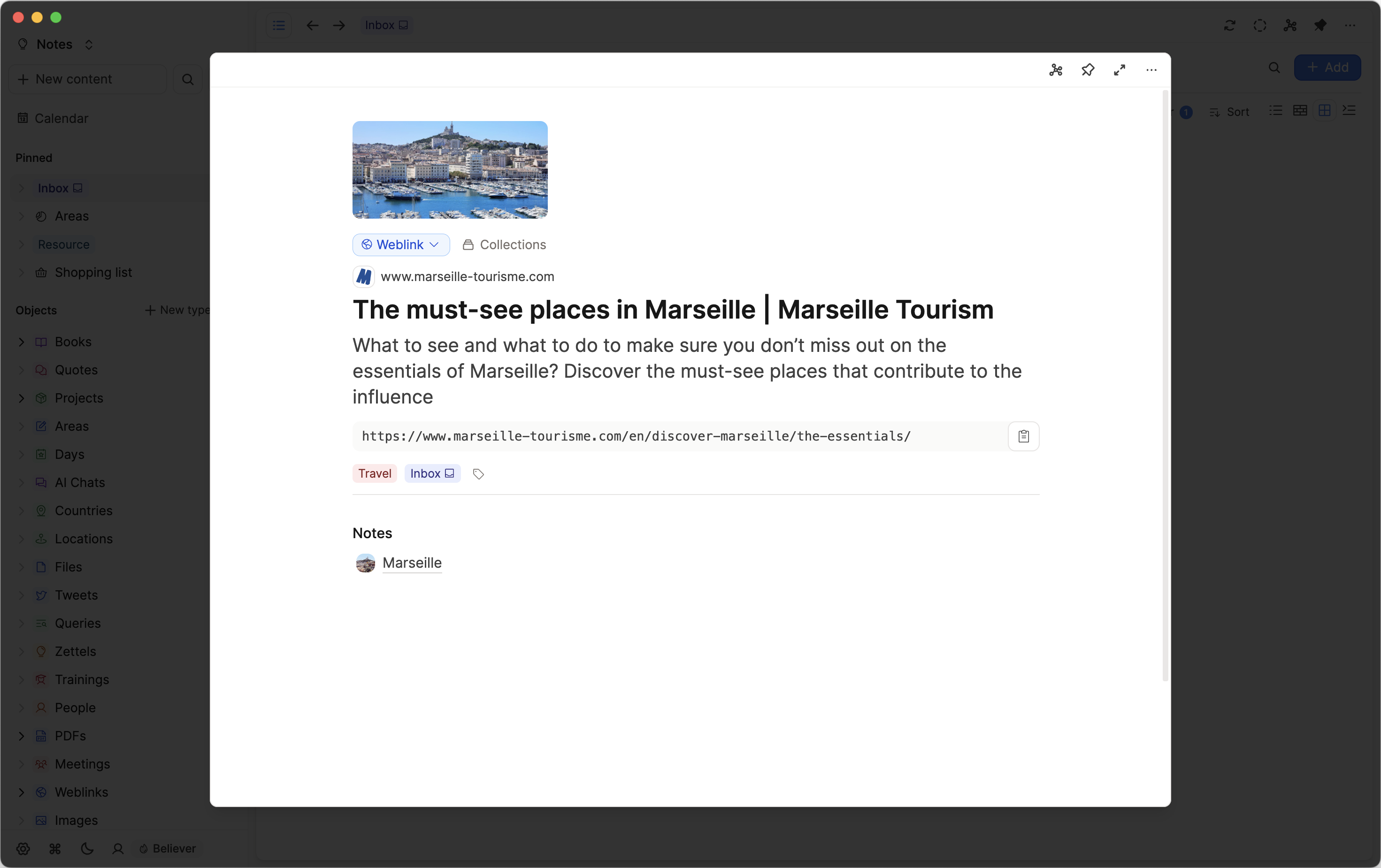1381x868 pixels.
Task: Expand the Weblinks tree chevron
Action: [21, 792]
